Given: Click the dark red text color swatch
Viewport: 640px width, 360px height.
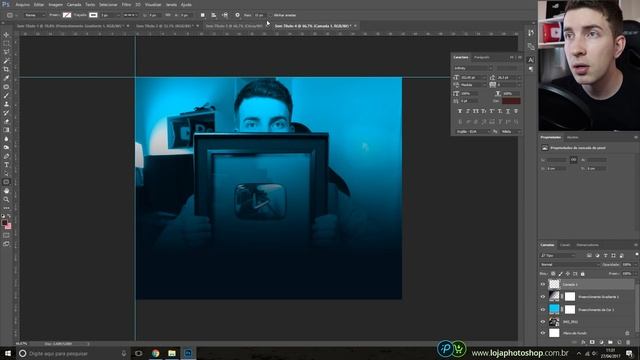Looking at the screenshot, I should click(511, 100).
